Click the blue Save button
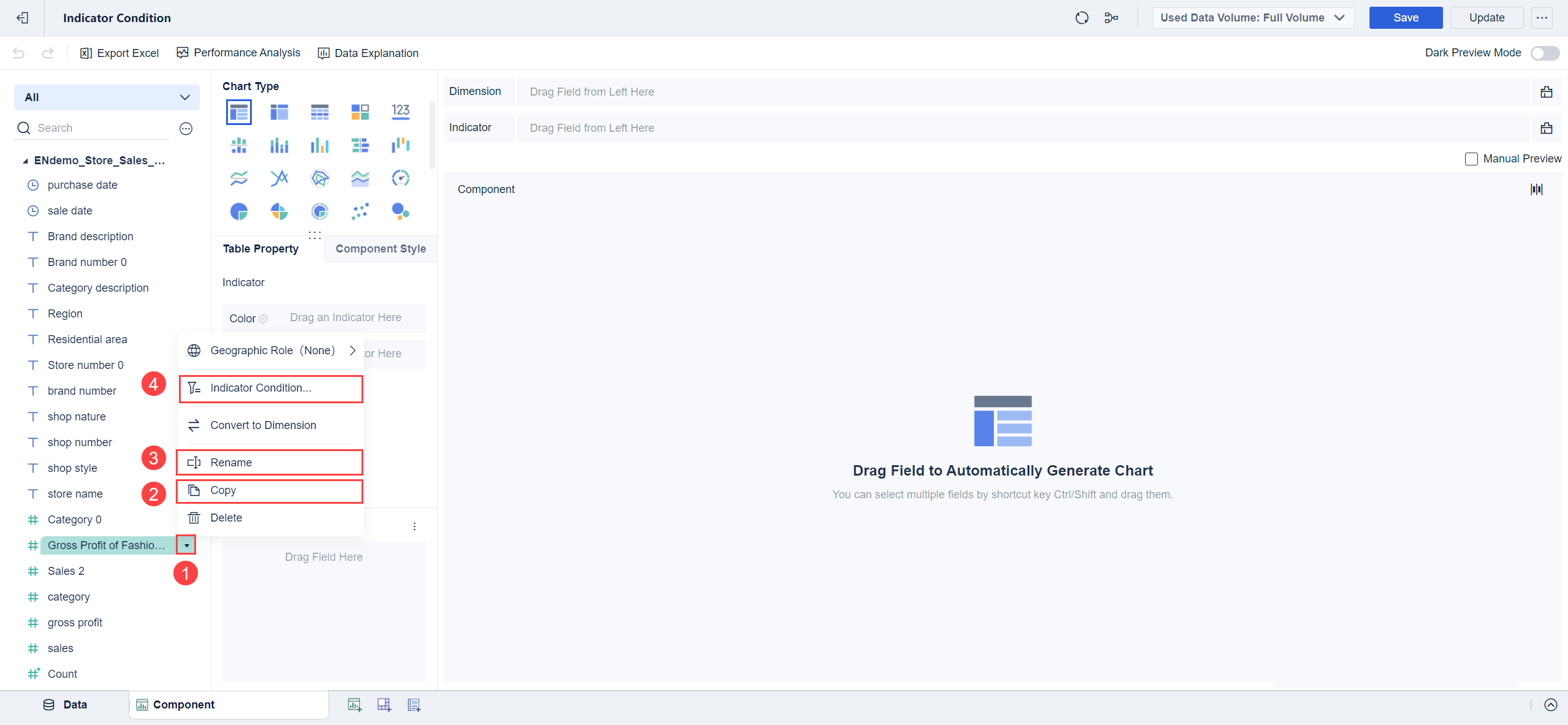 pyautogui.click(x=1405, y=18)
